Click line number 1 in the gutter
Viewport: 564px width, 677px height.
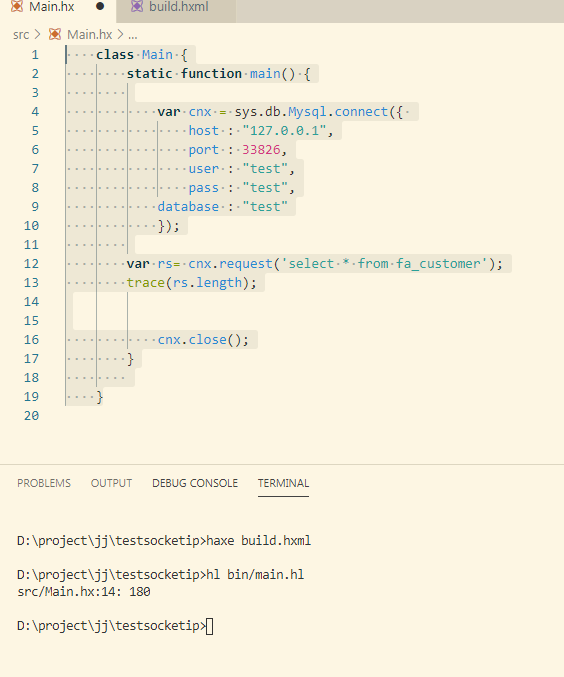35,55
